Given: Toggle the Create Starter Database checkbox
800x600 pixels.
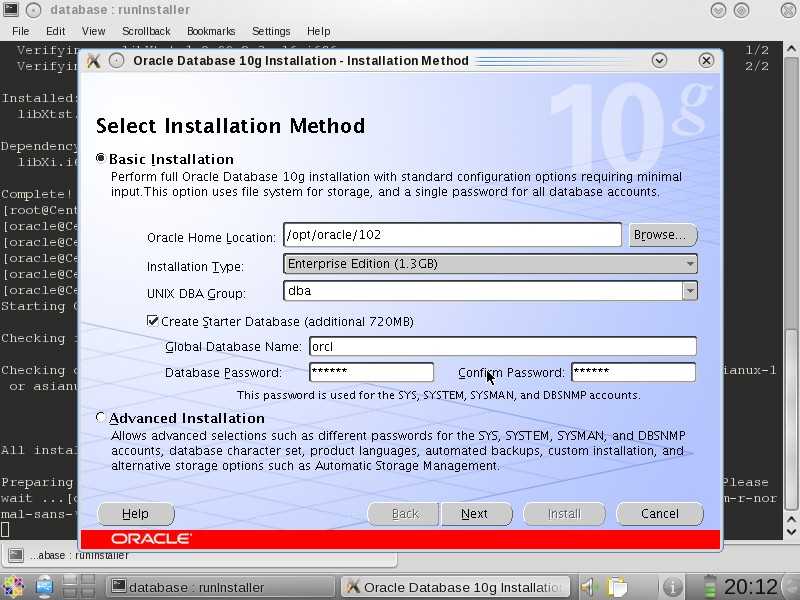Looking at the screenshot, I should tap(152, 321).
